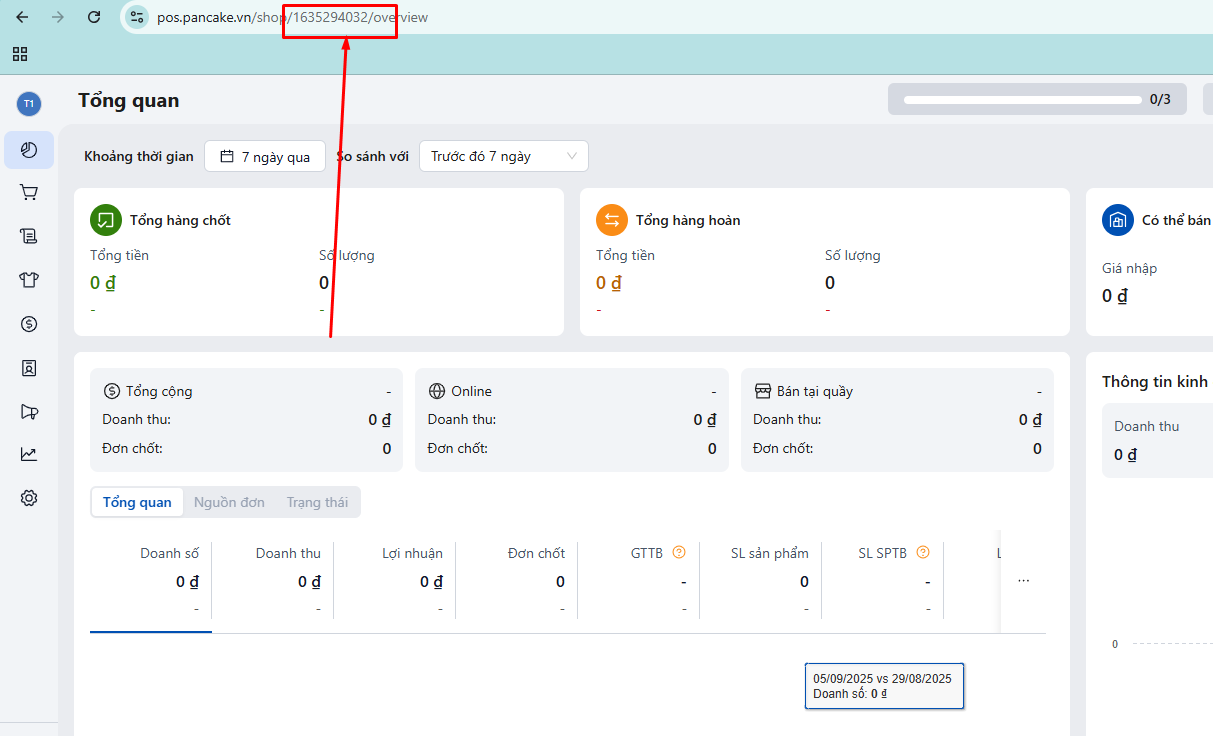
Task: Open the finance dollar coin sidebar icon
Action: (x=29, y=324)
